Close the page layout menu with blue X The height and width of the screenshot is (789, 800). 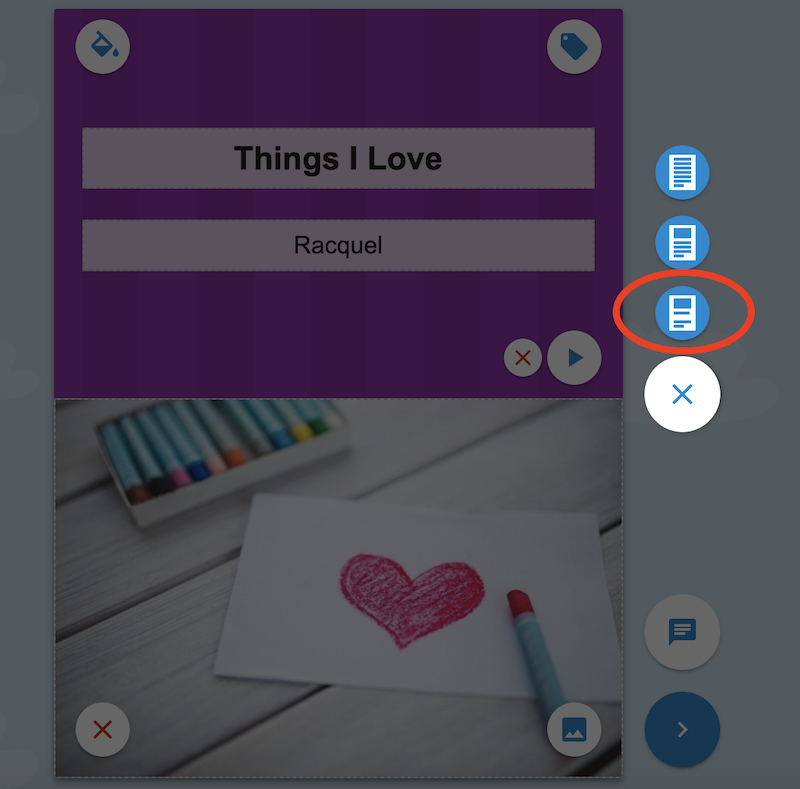[682, 394]
